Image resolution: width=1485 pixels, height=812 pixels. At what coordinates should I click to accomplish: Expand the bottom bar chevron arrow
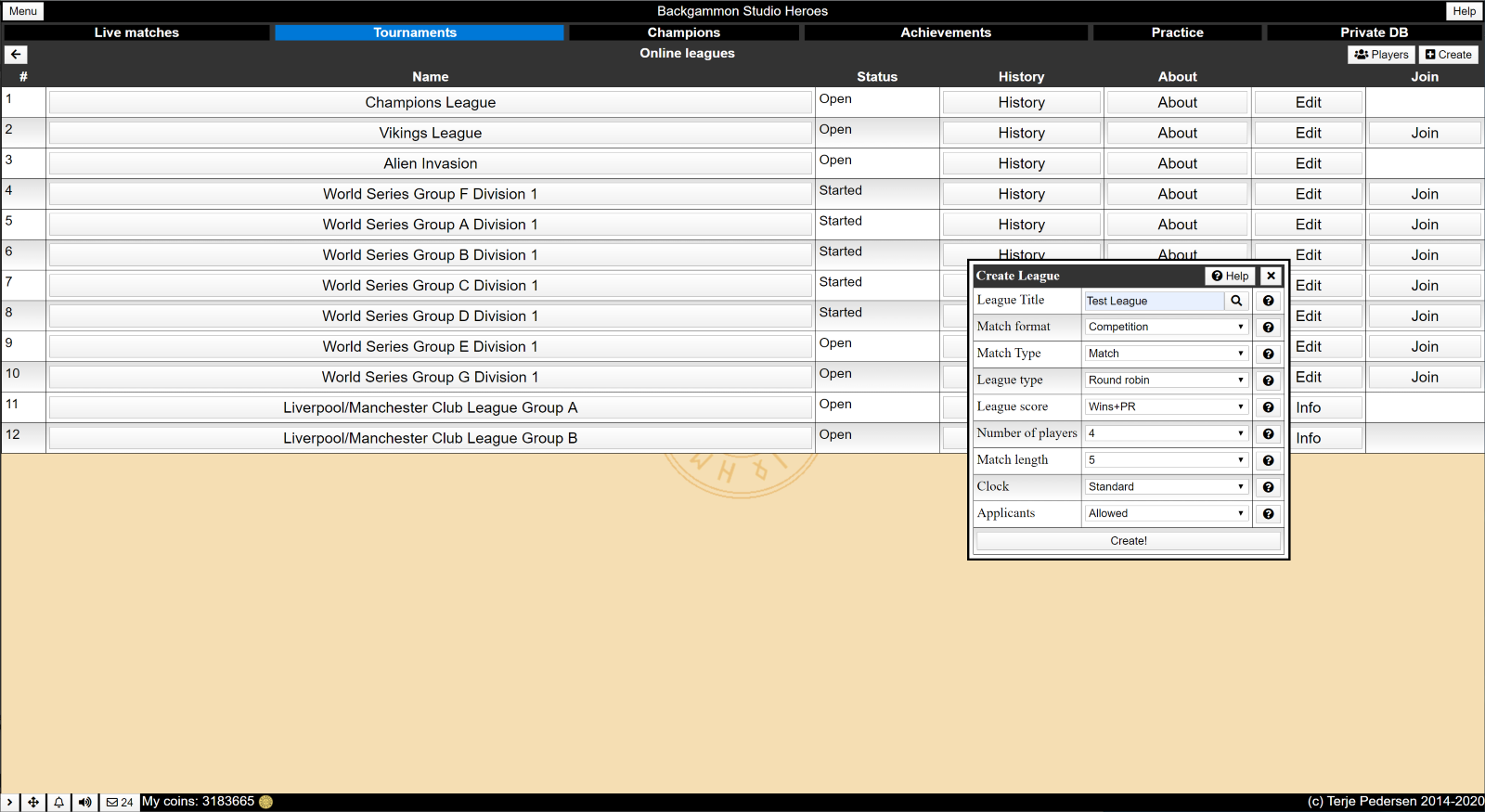10,803
